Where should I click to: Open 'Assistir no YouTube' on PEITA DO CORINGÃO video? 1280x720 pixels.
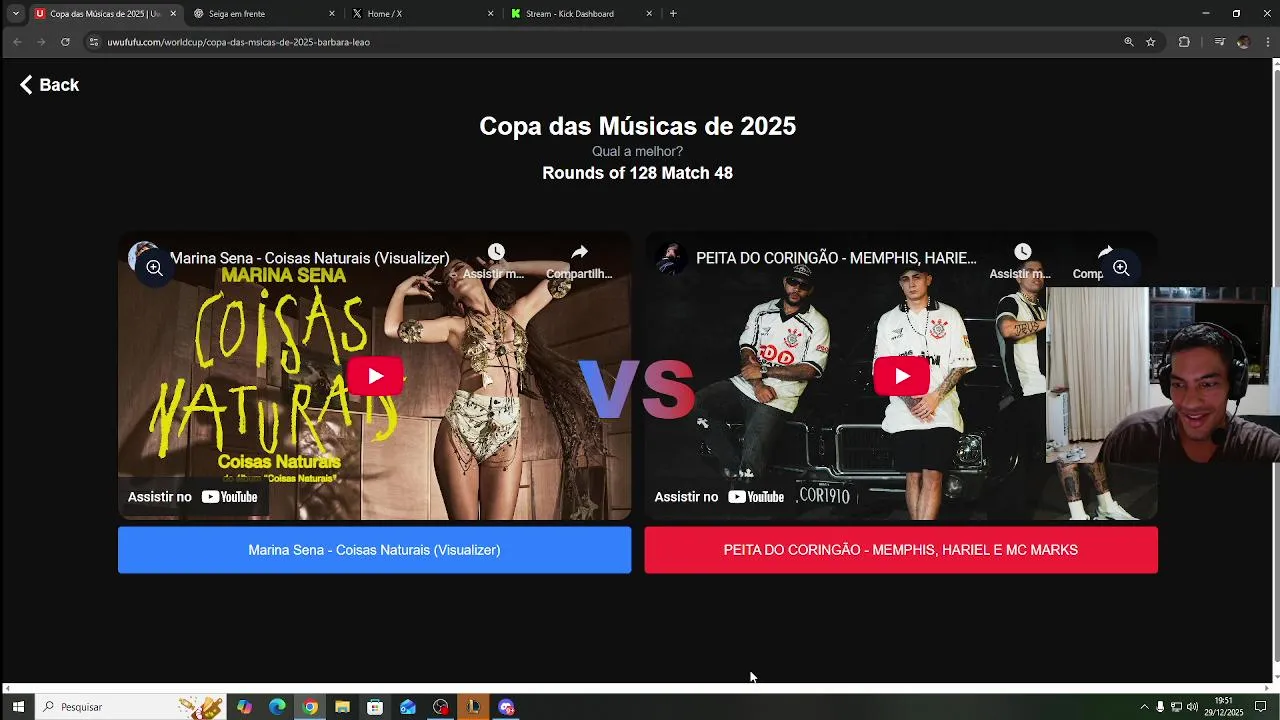(x=719, y=497)
